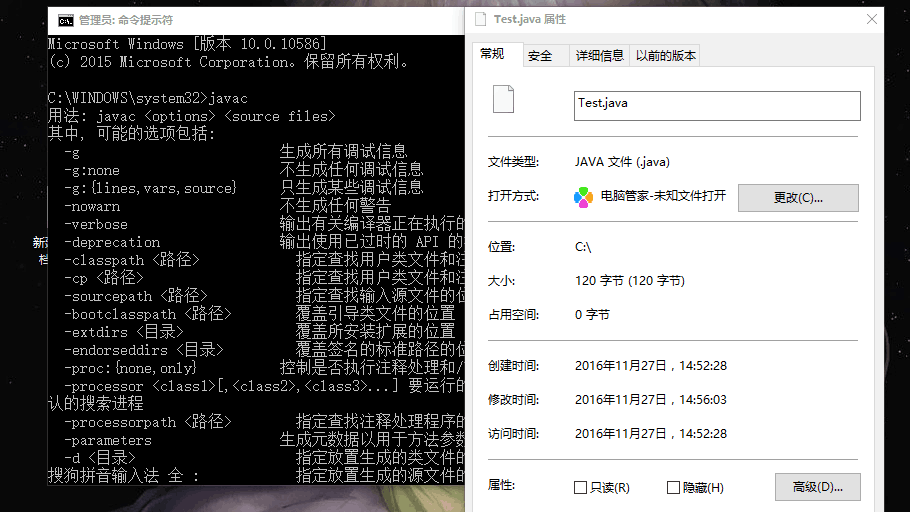Click the file type value JAVA 文件 (.java)
Screen dimensions: 910x512
click(622, 162)
